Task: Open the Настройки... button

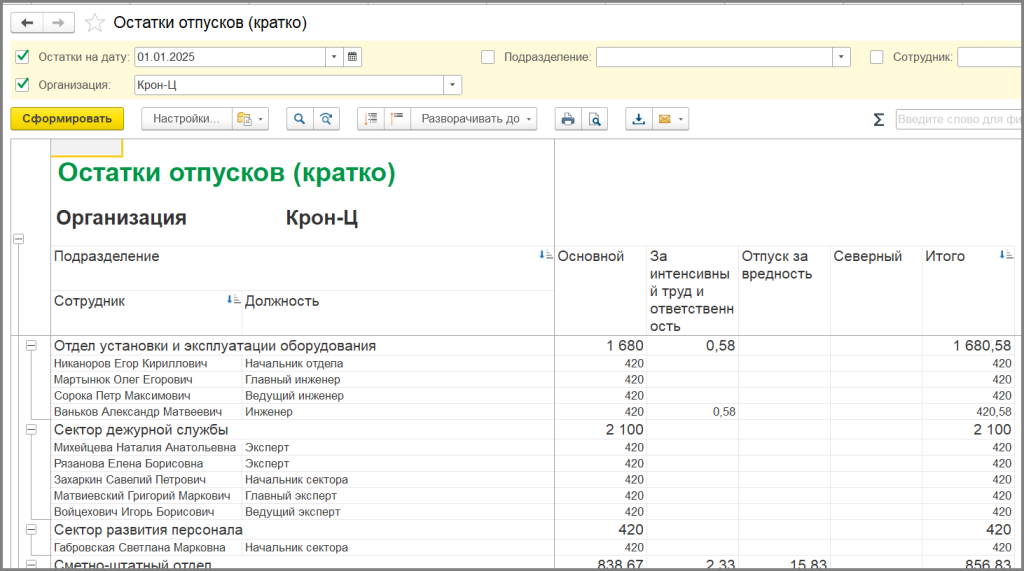Action: [186, 119]
